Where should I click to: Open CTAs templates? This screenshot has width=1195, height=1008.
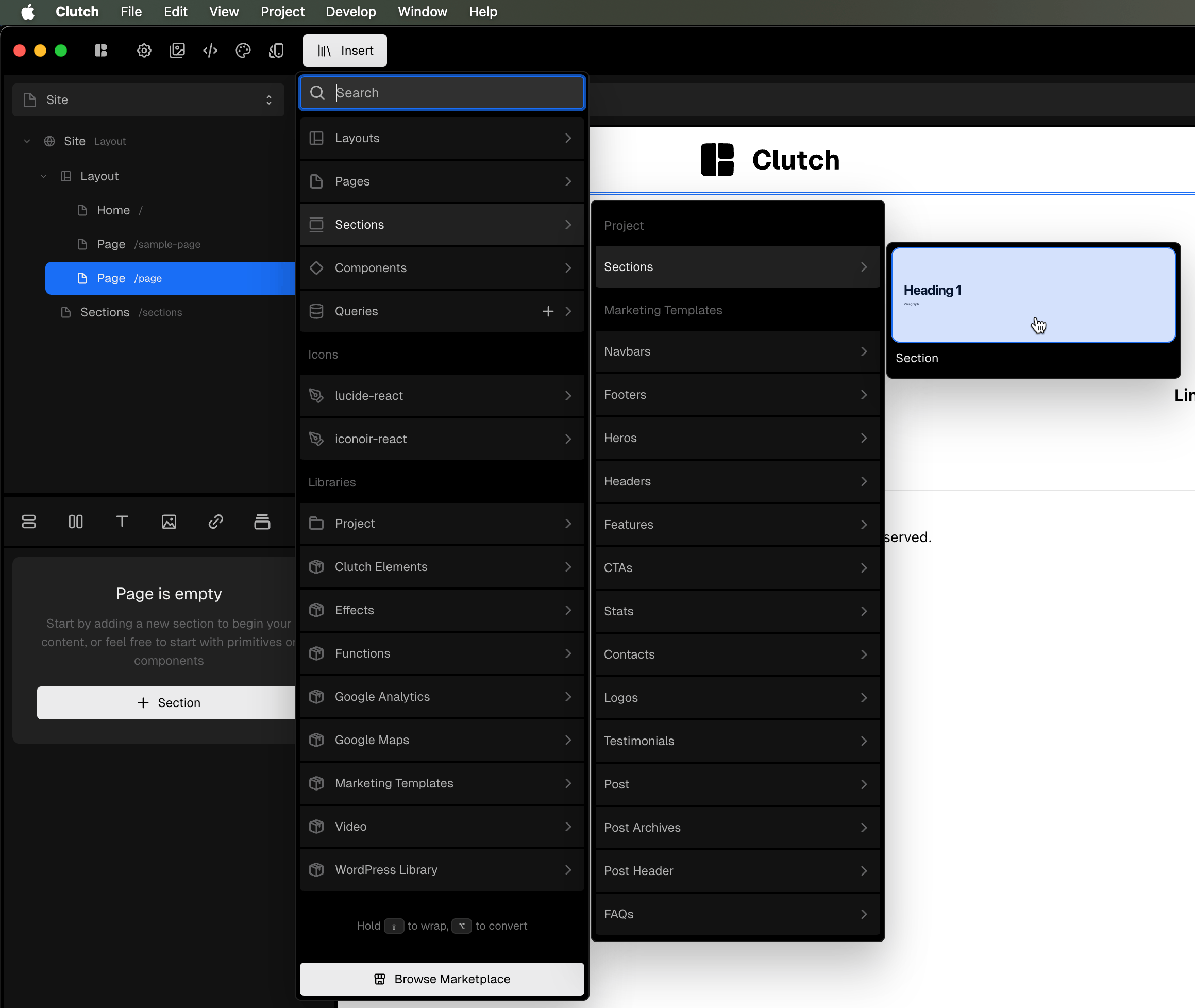737,568
